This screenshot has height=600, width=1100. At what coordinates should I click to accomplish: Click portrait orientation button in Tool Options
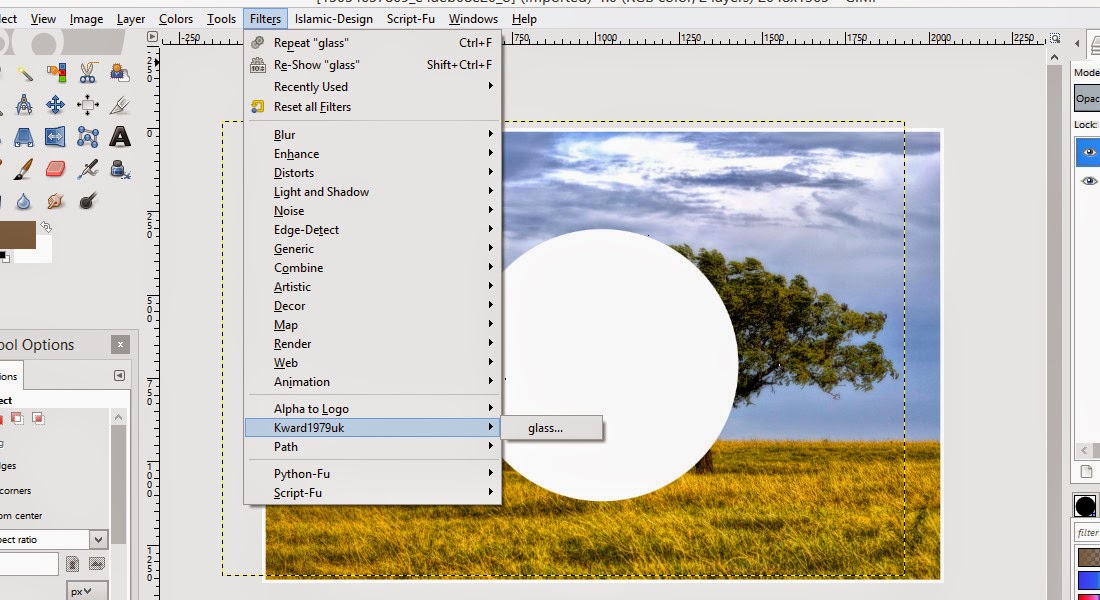72,564
